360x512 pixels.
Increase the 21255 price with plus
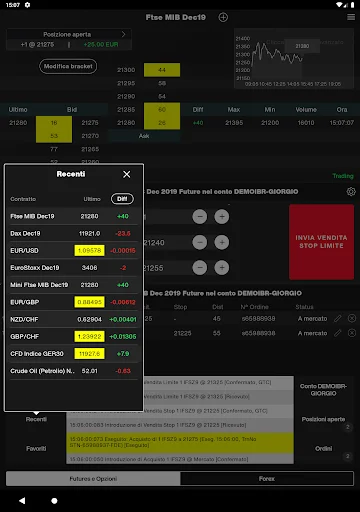222,268
